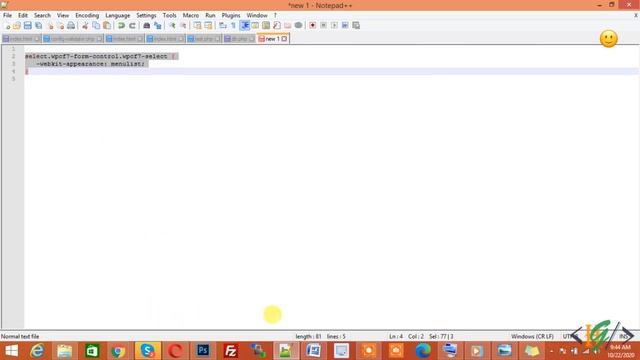The height and width of the screenshot is (360, 640).
Task: Cut the selection with the scissors icon
Action: click(x=85, y=26)
